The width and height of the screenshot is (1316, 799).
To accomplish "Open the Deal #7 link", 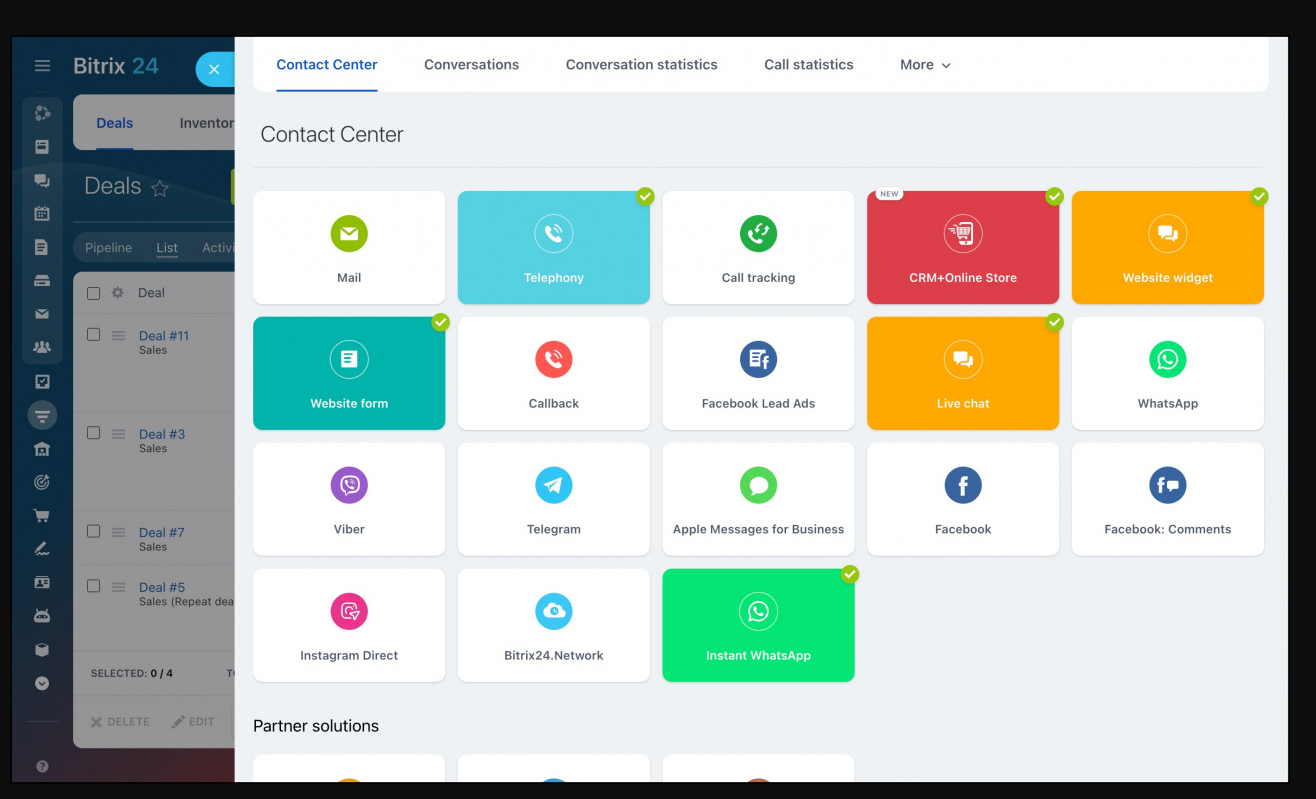I will (x=162, y=532).
